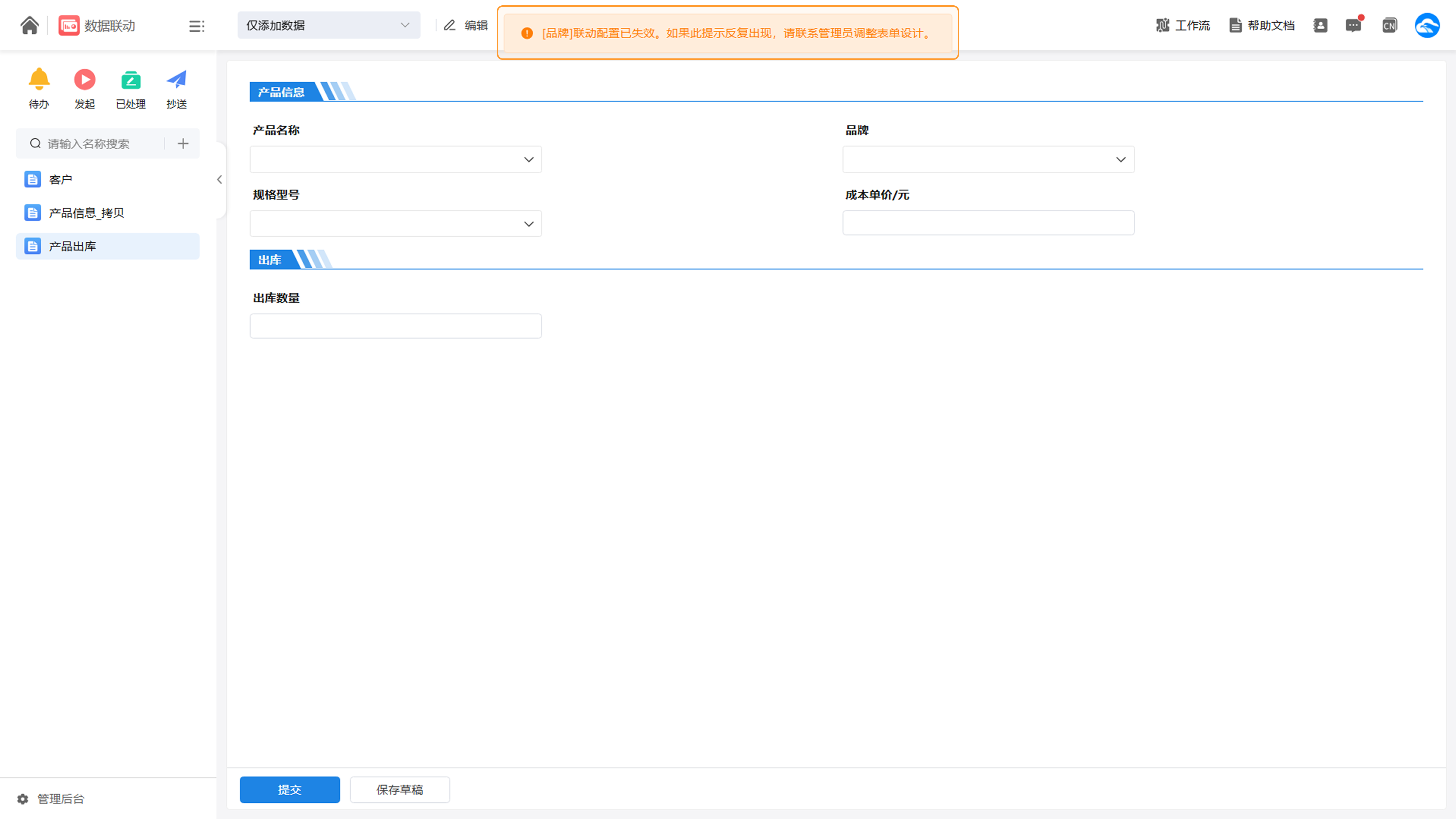
Task: Toggle the sidebar menu hamburger icon
Action: point(196,26)
